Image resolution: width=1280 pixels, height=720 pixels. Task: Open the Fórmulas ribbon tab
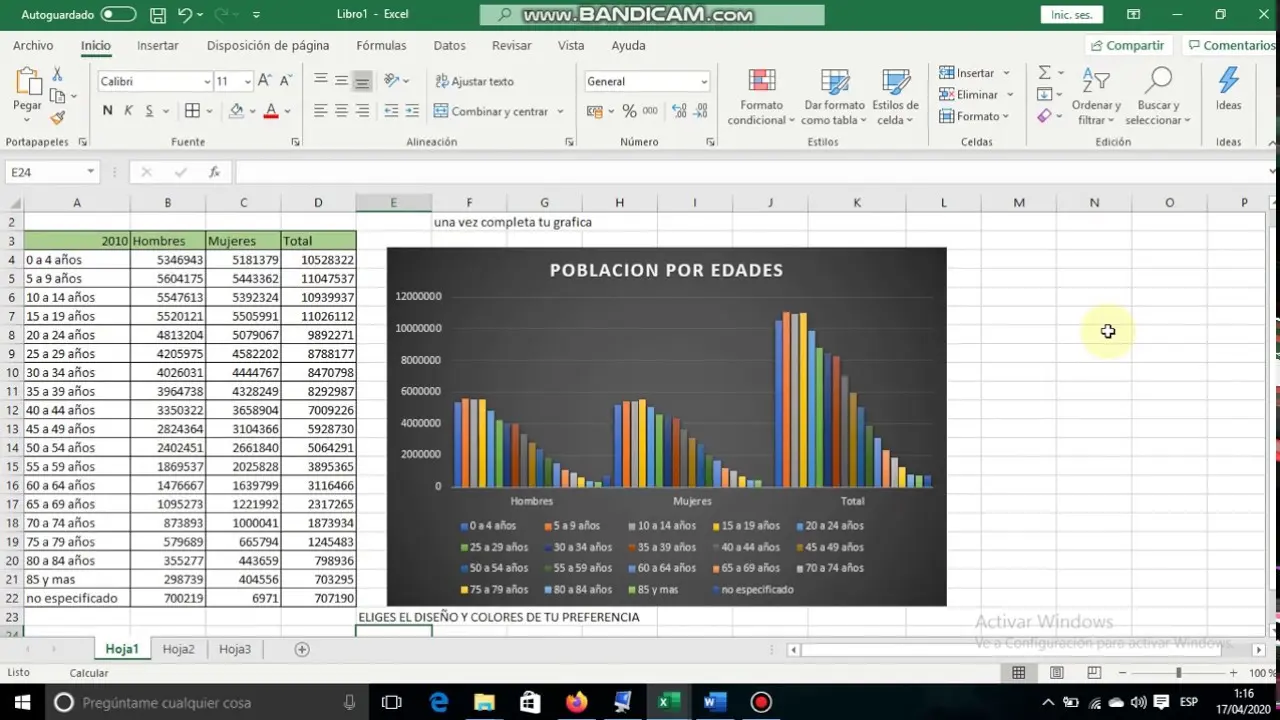click(x=381, y=45)
